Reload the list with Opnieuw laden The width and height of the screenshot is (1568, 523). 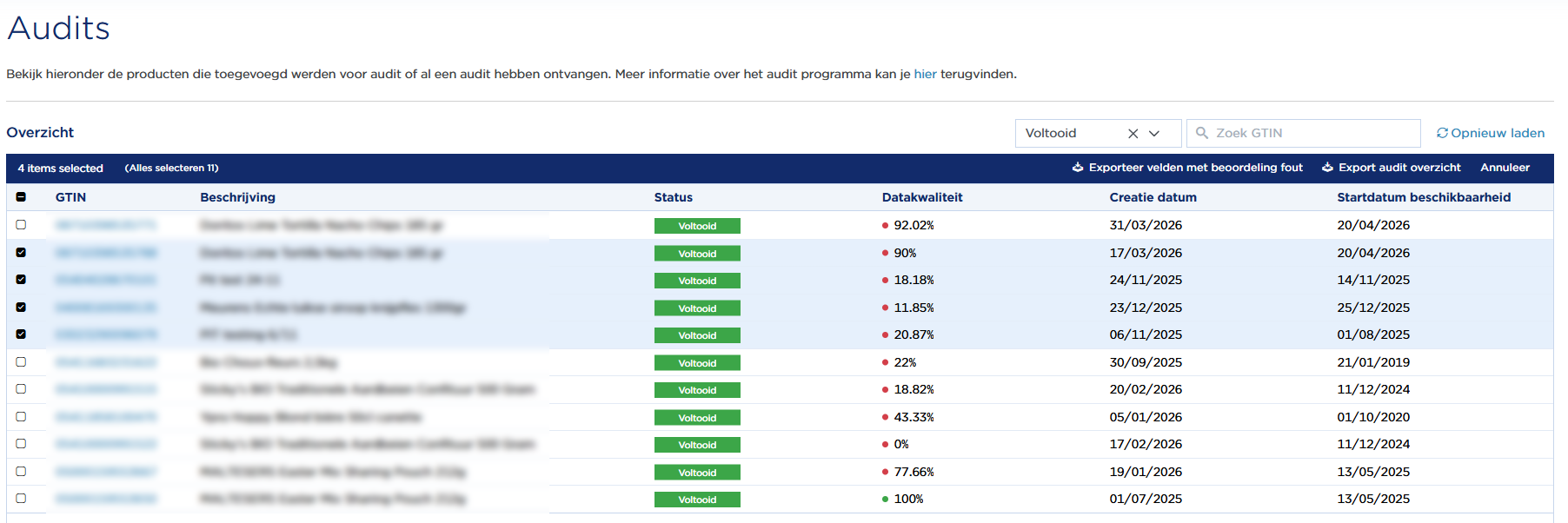click(1491, 133)
